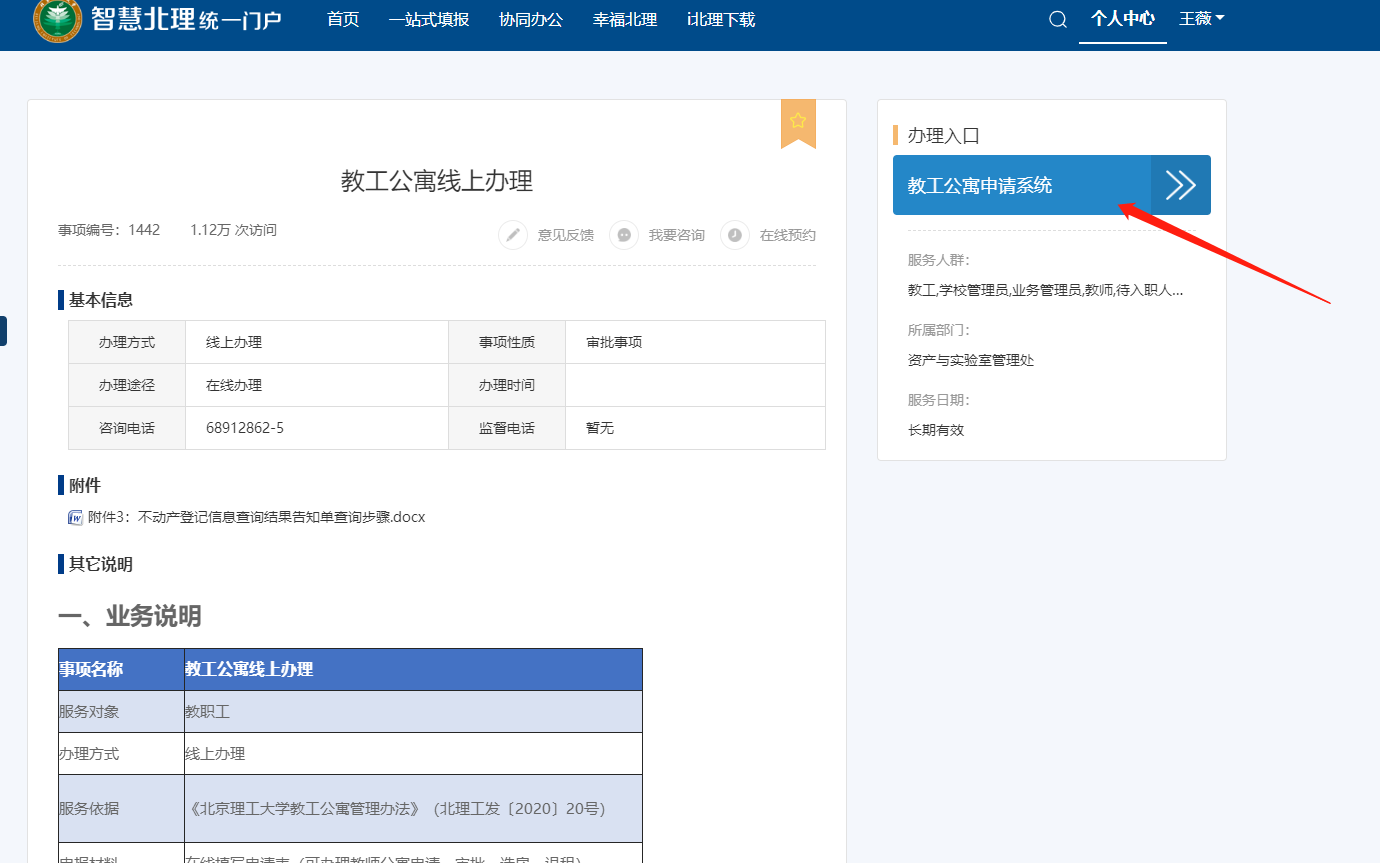The image size is (1380, 863).
Task: Switch to the 个人中心 tab
Action: [1122, 19]
